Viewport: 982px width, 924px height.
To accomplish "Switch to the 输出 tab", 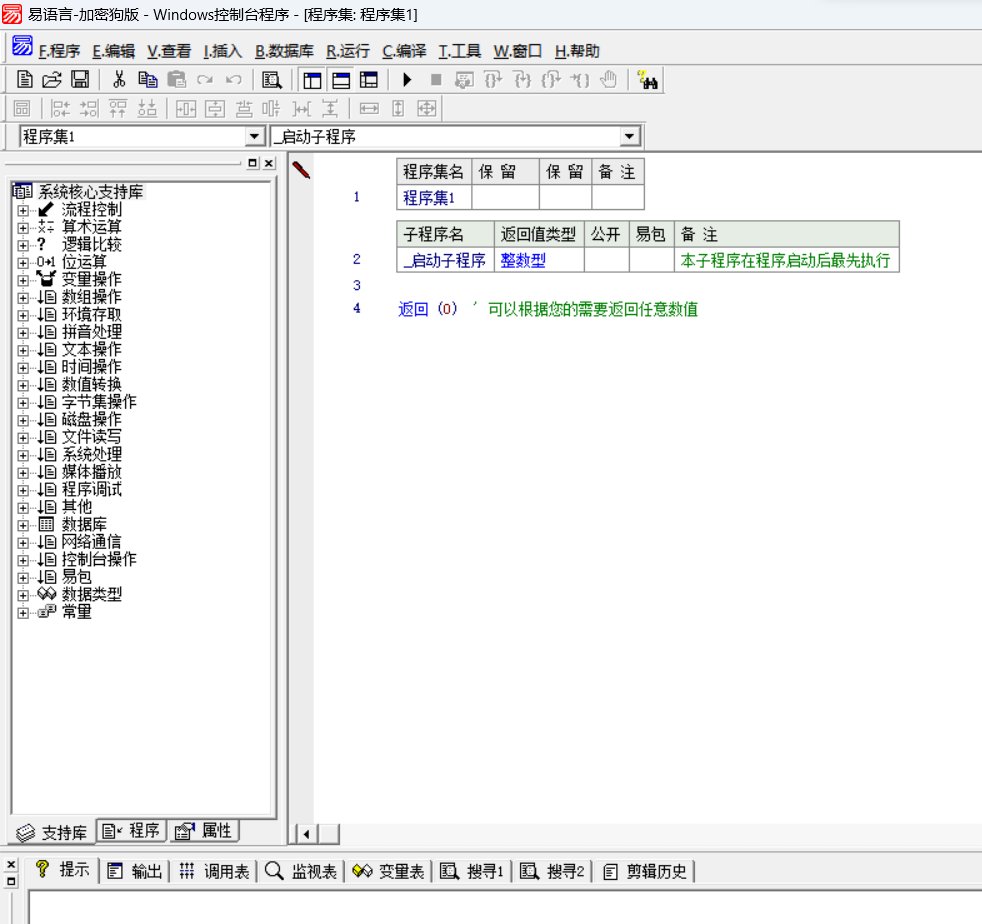I will point(135,871).
